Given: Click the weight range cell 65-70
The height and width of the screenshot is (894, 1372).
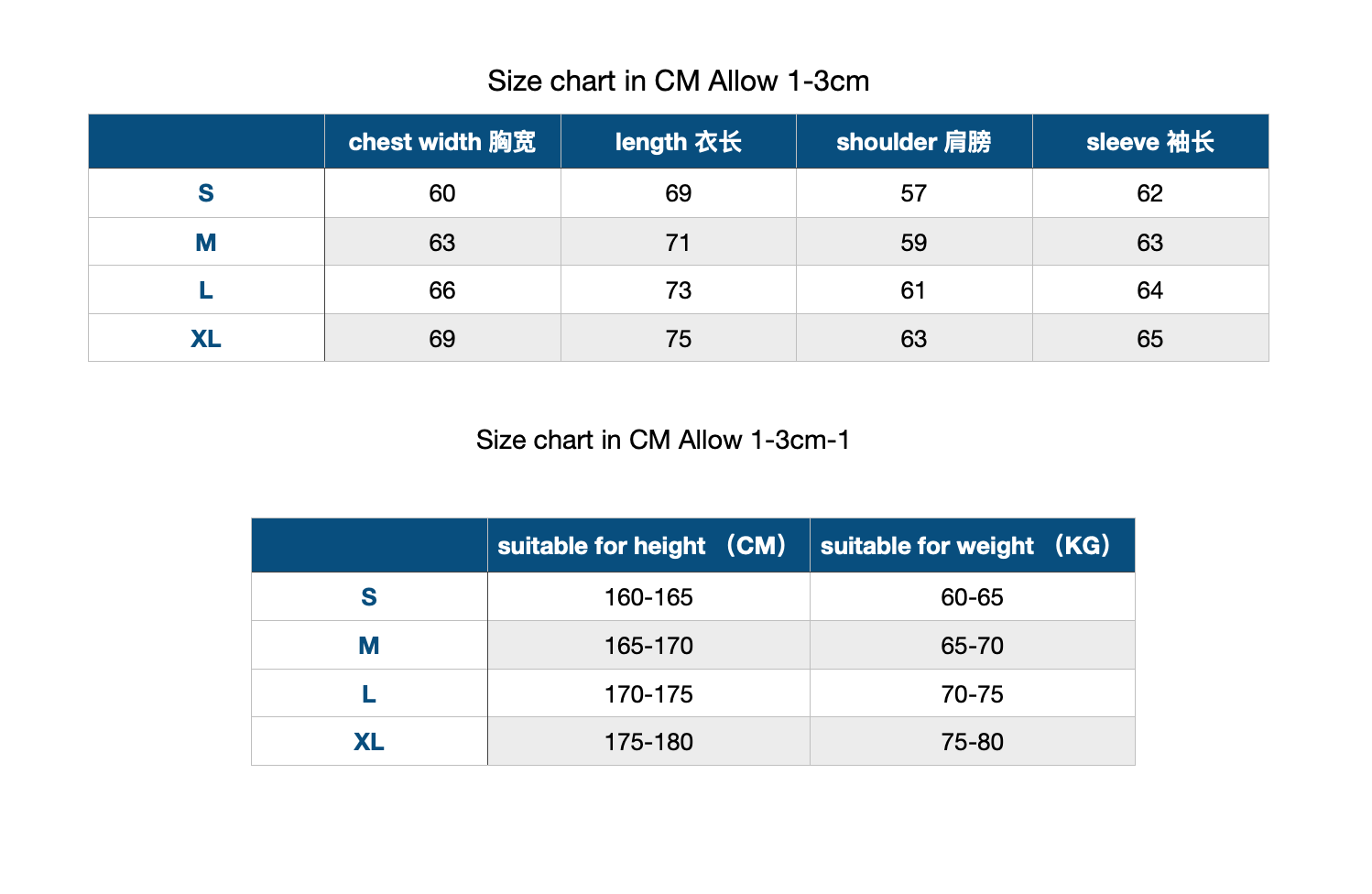Looking at the screenshot, I should [x=972, y=646].
